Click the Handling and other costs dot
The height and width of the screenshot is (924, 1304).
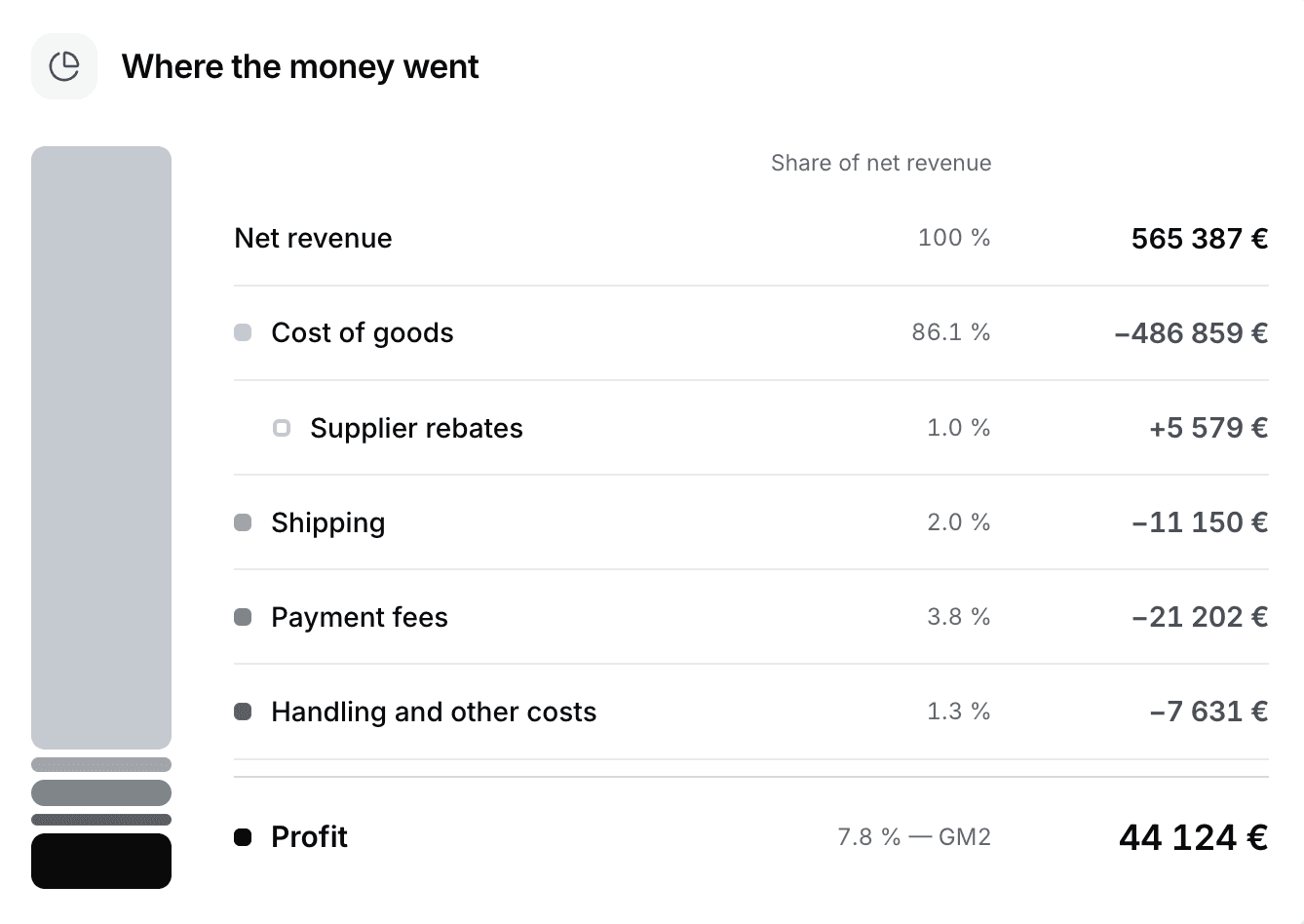point(244,712)
